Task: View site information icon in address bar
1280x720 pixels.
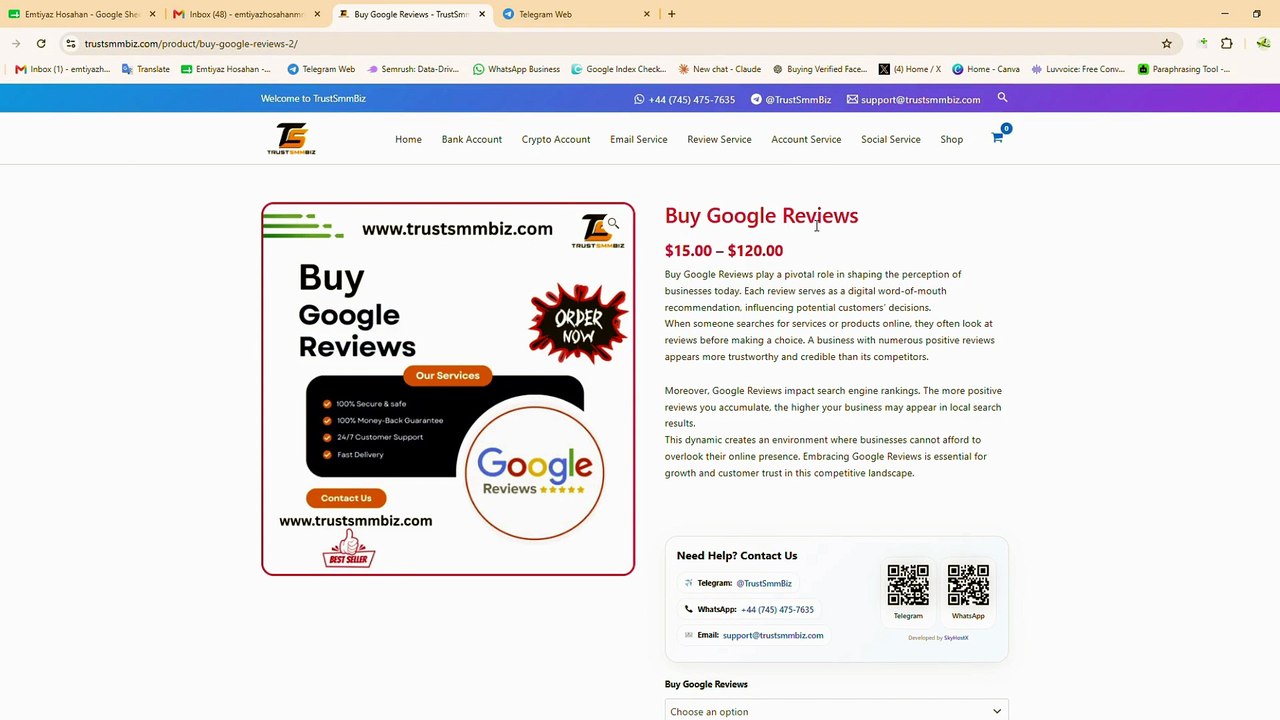Action: tap(70, 44)
